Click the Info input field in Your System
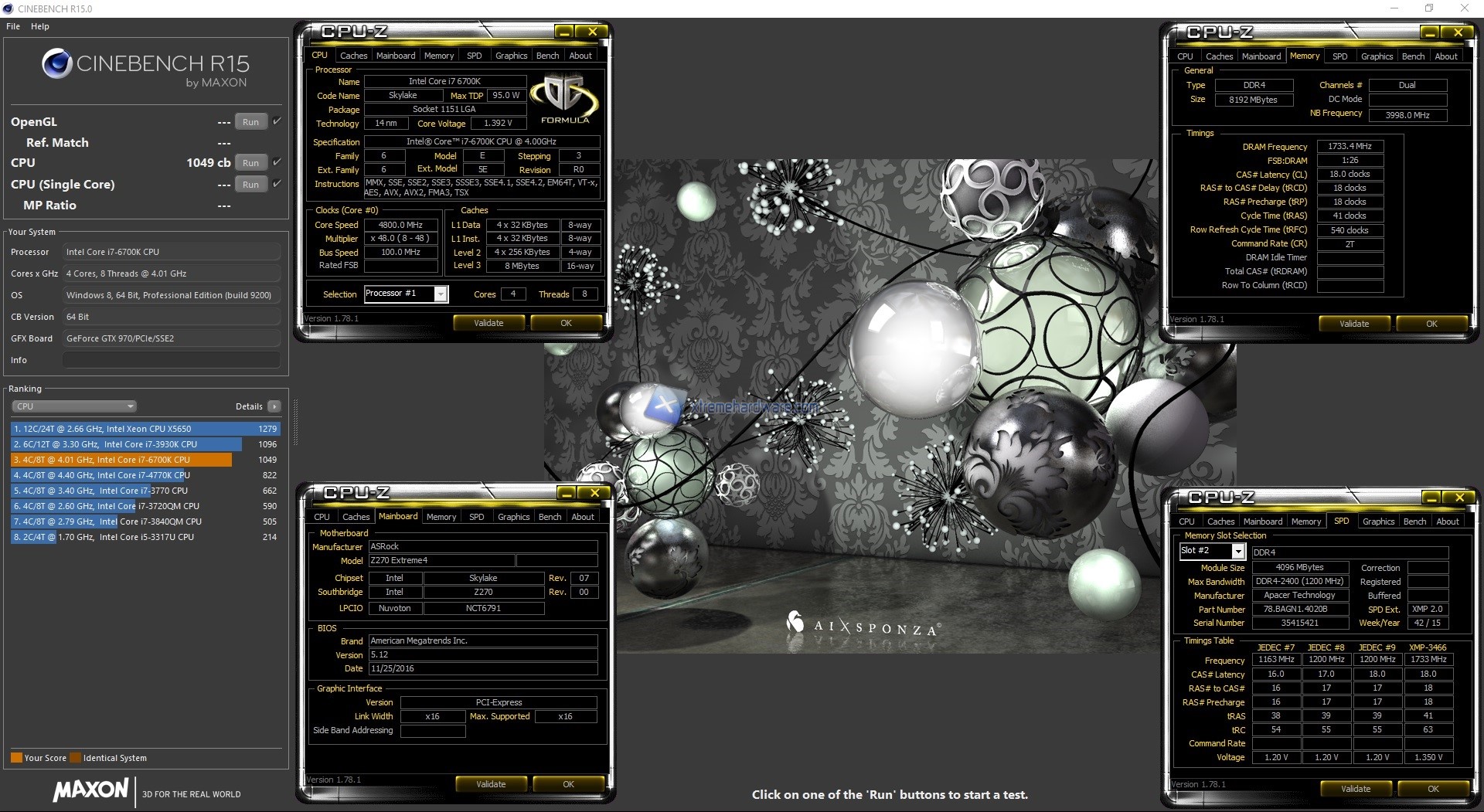This screenshot has width=1484, height=812. pyautogui.click(x=171, y=359)
